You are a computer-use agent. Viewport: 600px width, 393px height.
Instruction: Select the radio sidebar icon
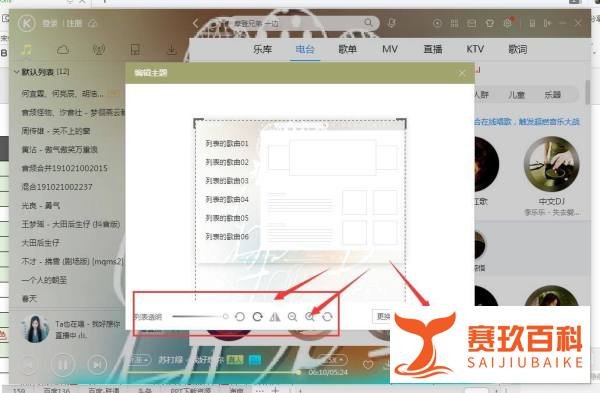click(99, 49)
